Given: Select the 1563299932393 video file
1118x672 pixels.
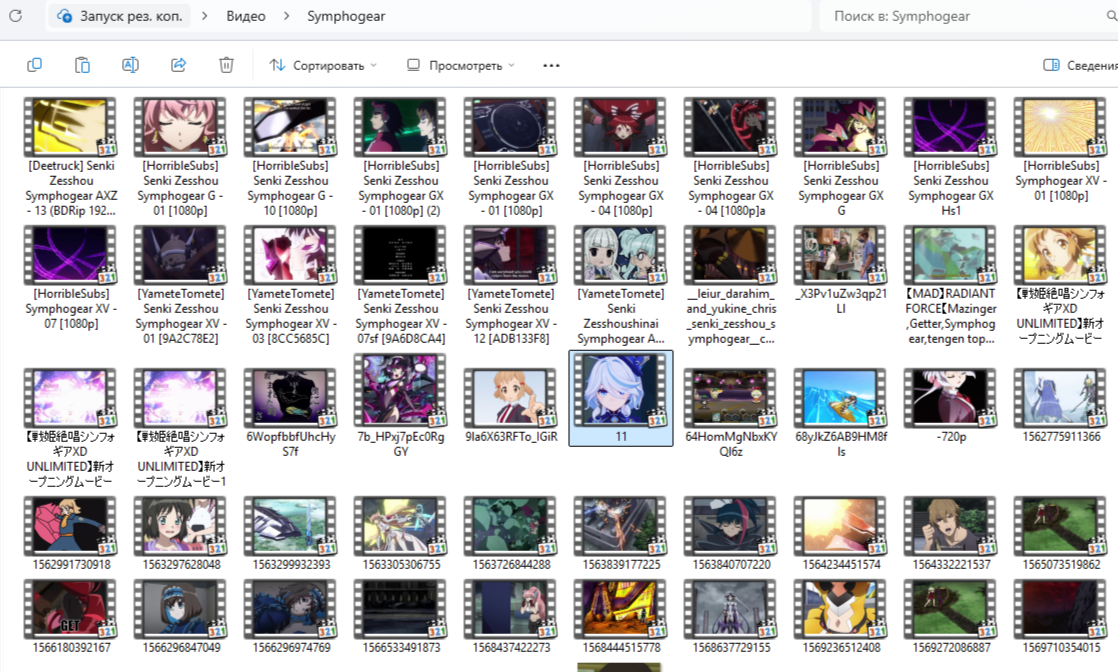Looking at the screenshot, I should (x=291, y=534).
